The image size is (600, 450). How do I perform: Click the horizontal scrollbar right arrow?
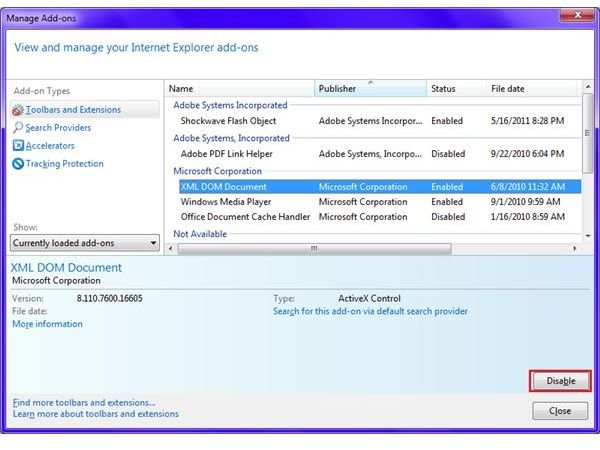pyautogui.click(x=575, y=249)
